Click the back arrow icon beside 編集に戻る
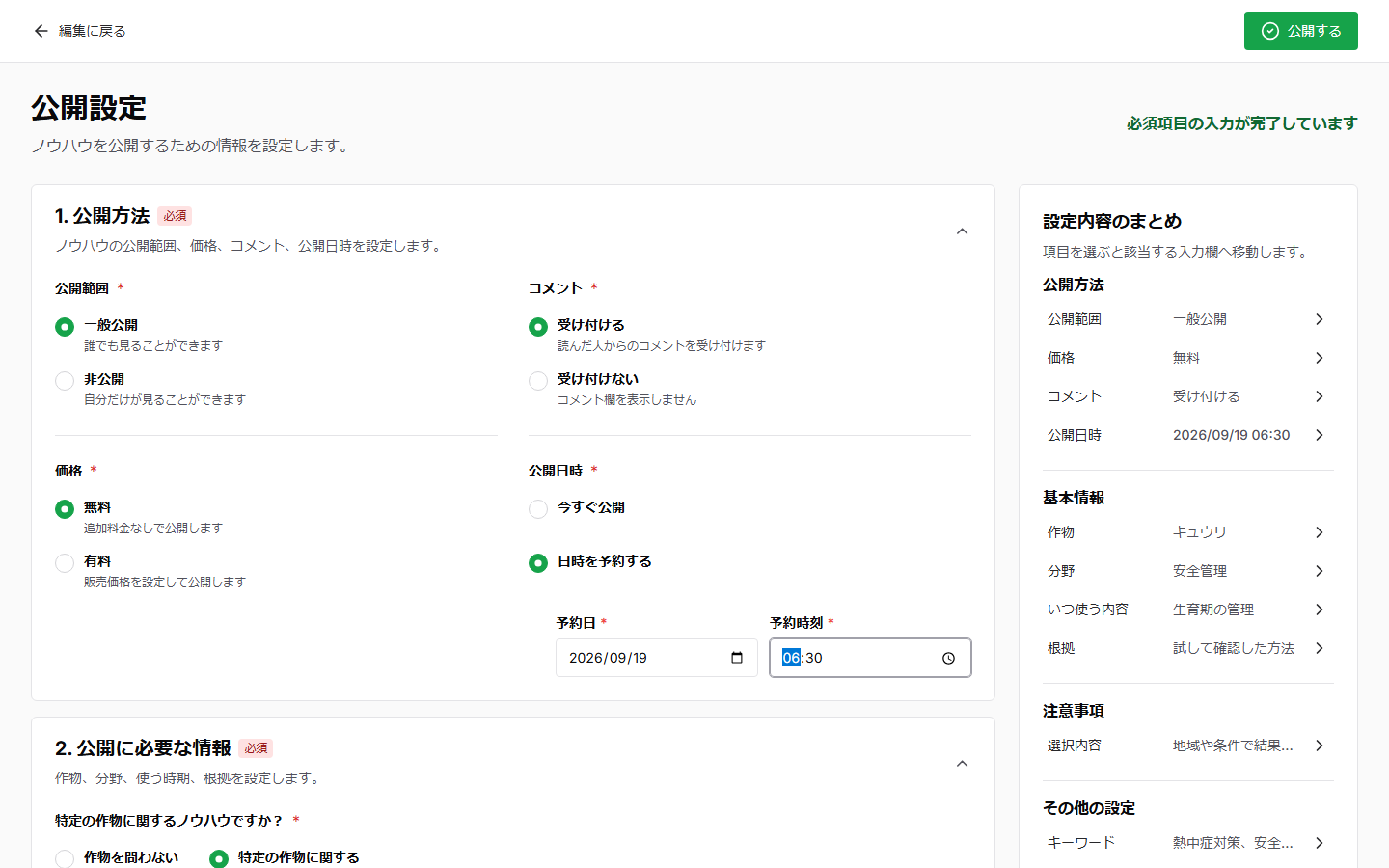 (x=41, y=31)
